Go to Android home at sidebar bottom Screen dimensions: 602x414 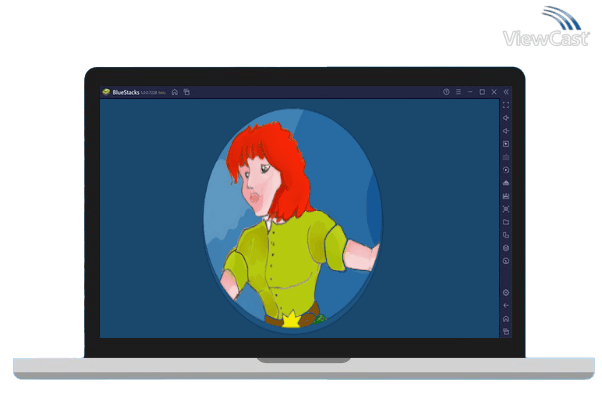(506, 318)
